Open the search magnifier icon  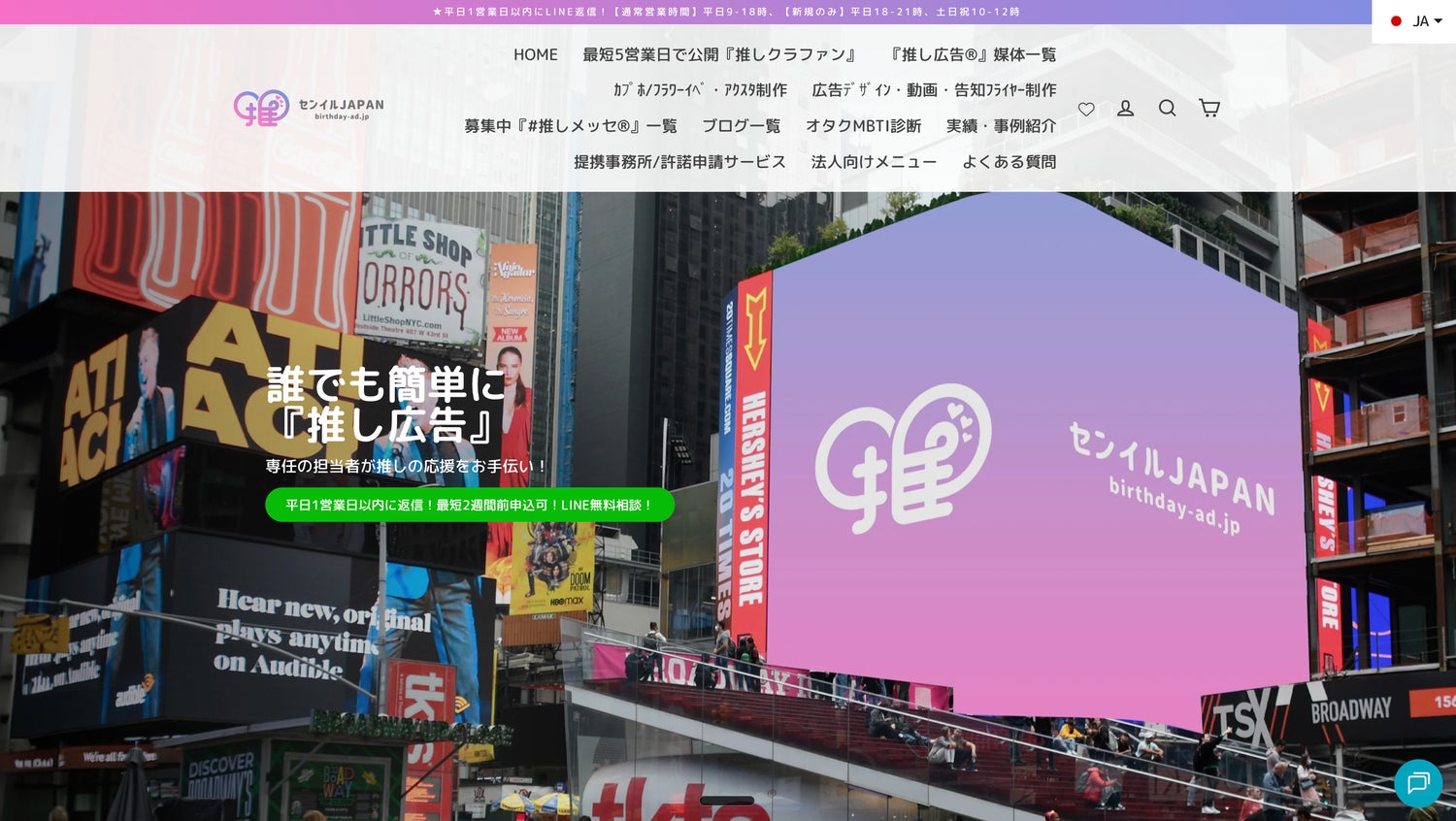[1168, 108]
